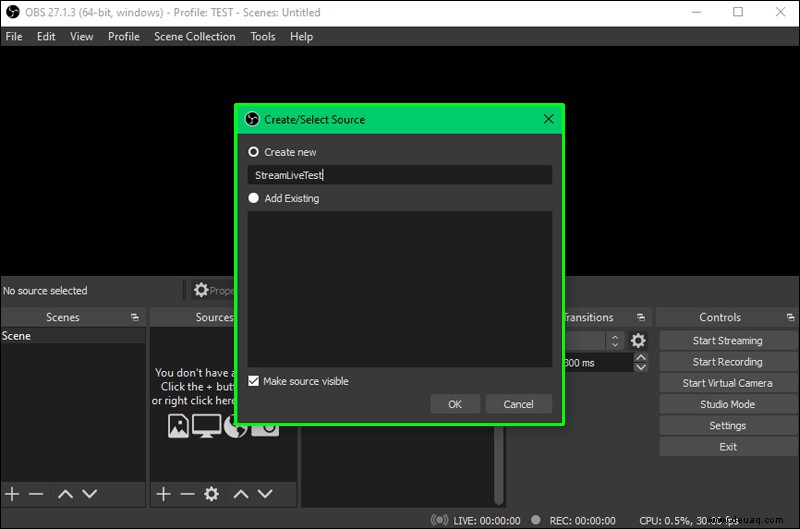Remove selected scene with minus icon
This screenshot has width=800, height=529.
[36, 494]
